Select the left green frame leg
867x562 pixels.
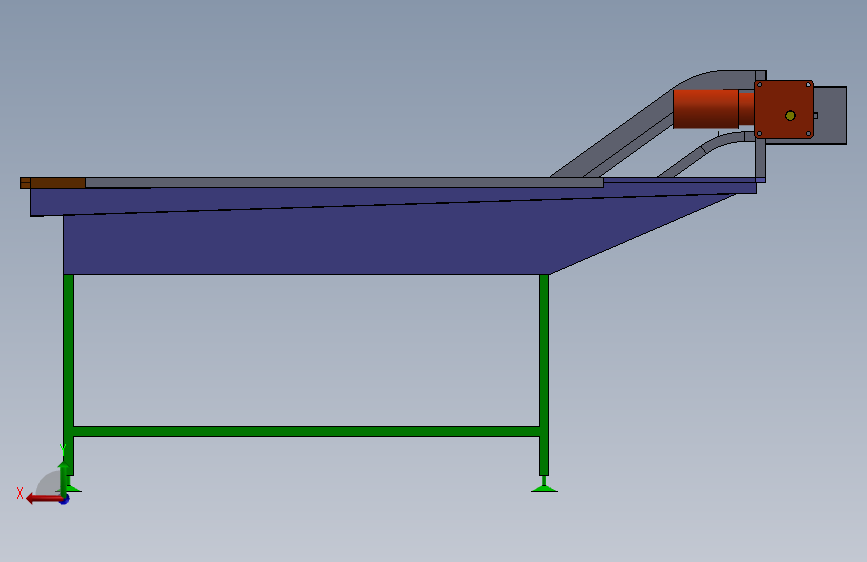pos(69,374)
